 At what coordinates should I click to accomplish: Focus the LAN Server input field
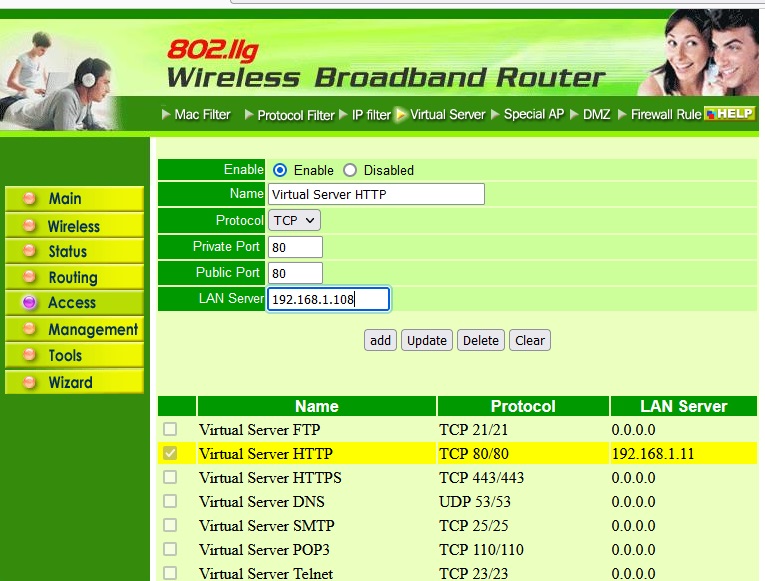pos(328,299)
